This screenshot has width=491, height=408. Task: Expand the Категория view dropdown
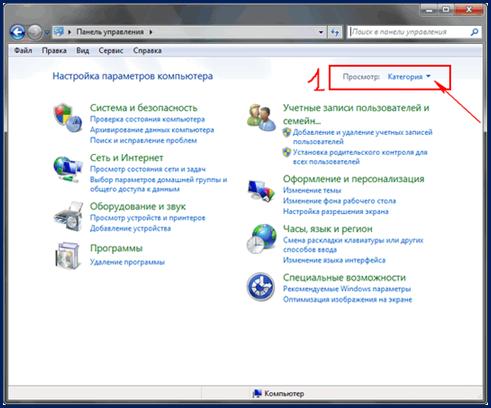click(409, 77)
